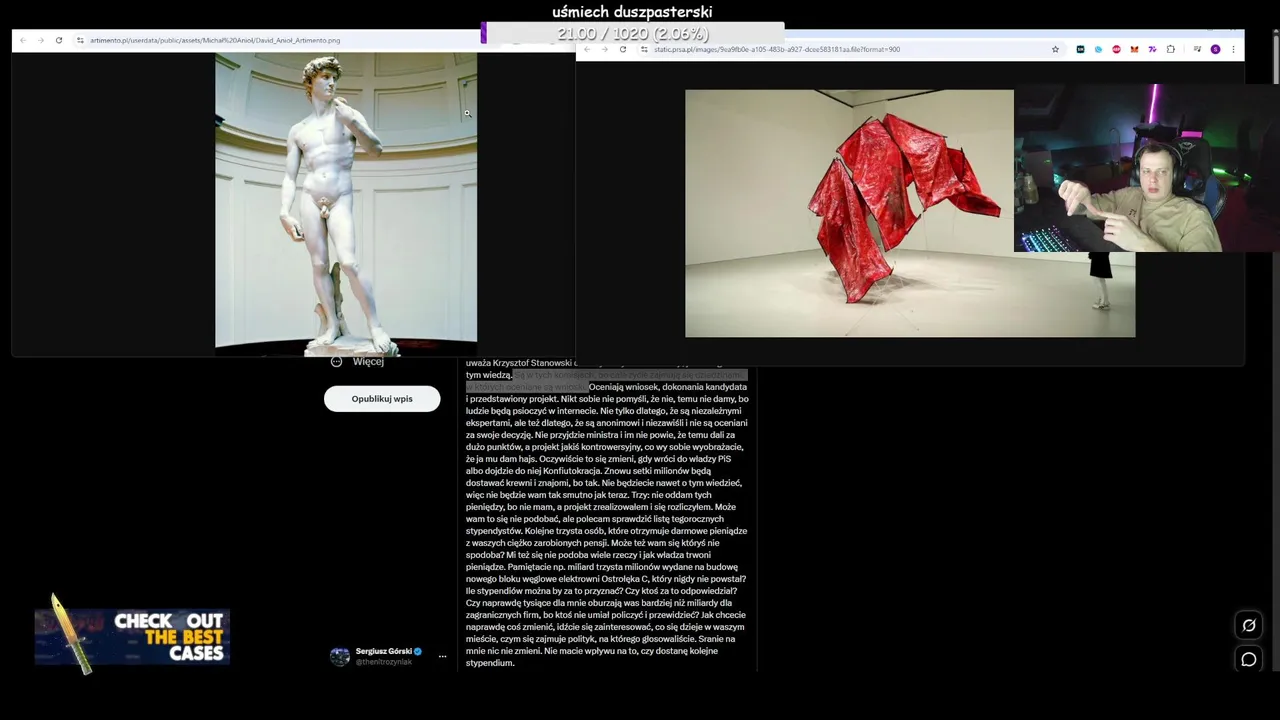Open the purple profile avatar in right browser
Screen dimensions: 1280x720
[1216, 49]
